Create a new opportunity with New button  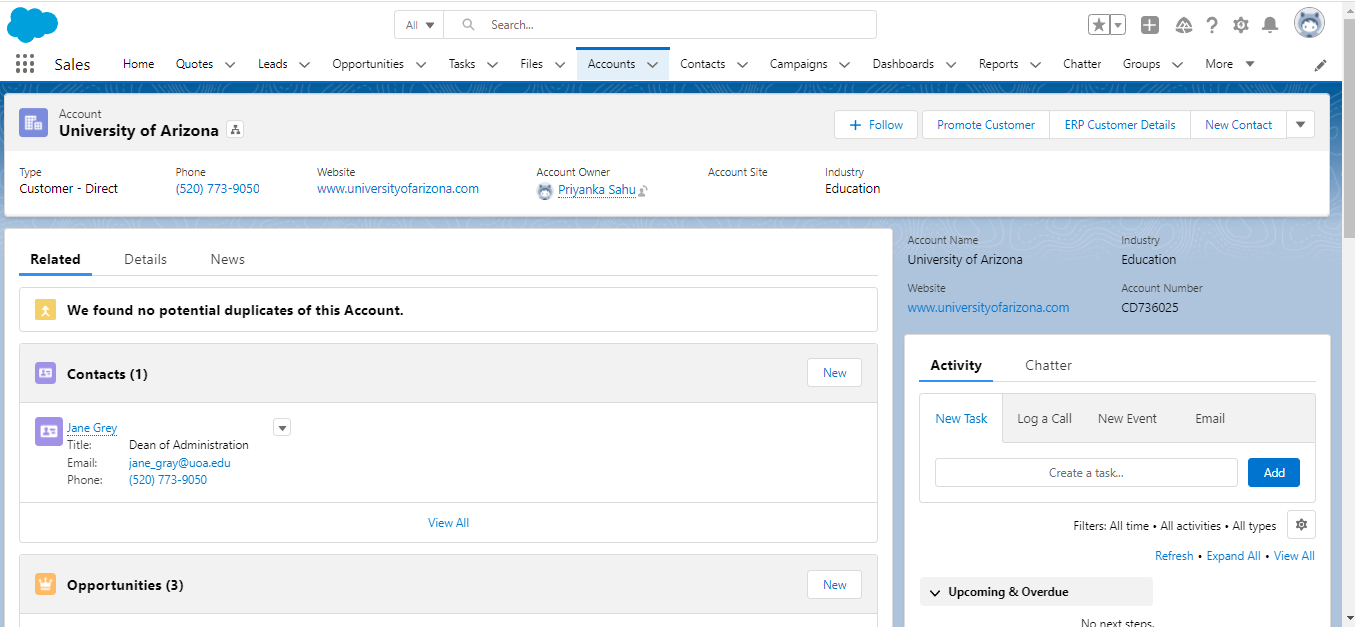[834, 585]
